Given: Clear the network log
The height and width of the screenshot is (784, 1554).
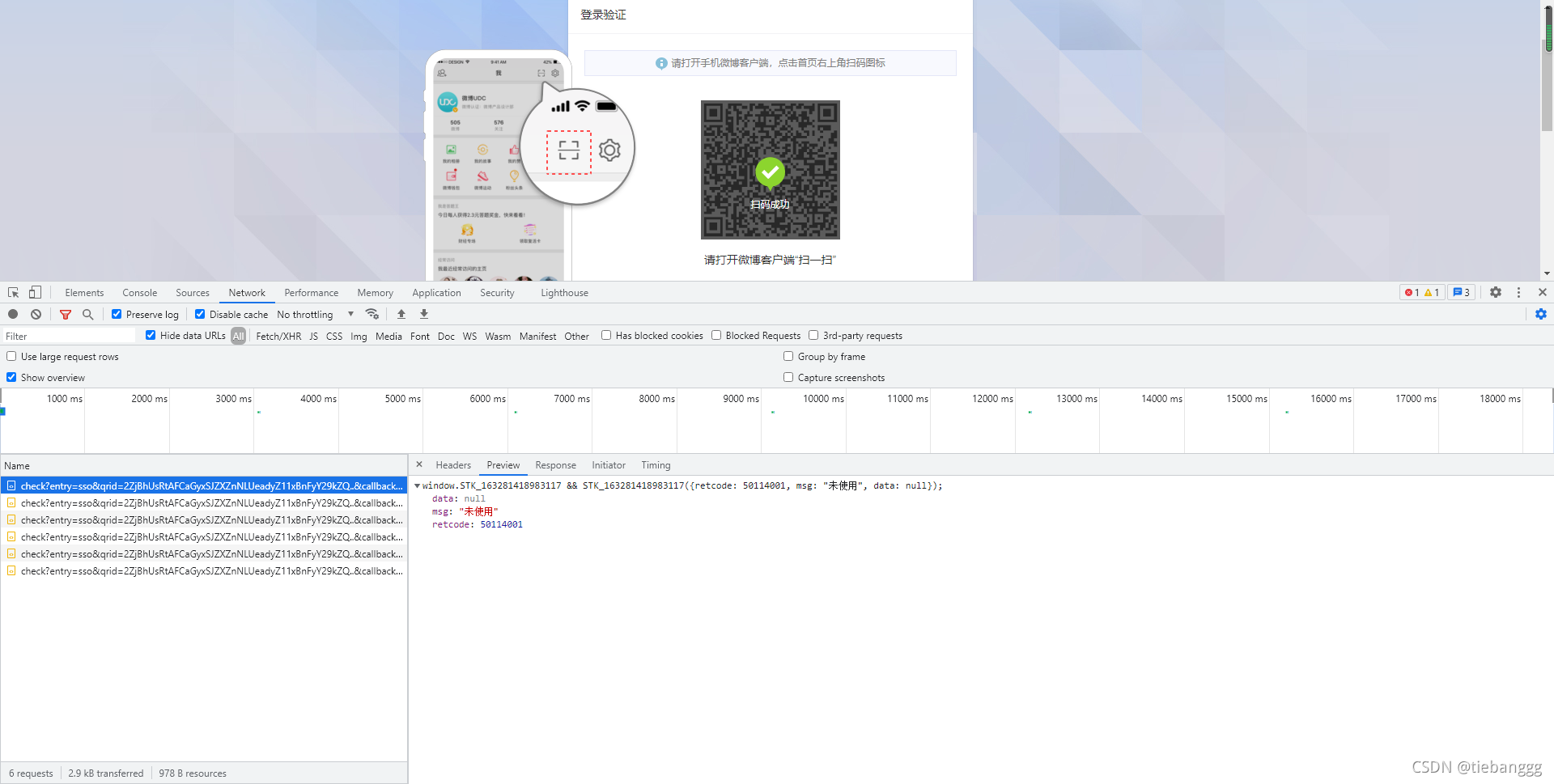Looking at the screenshot, I should (x=36, y=314).
